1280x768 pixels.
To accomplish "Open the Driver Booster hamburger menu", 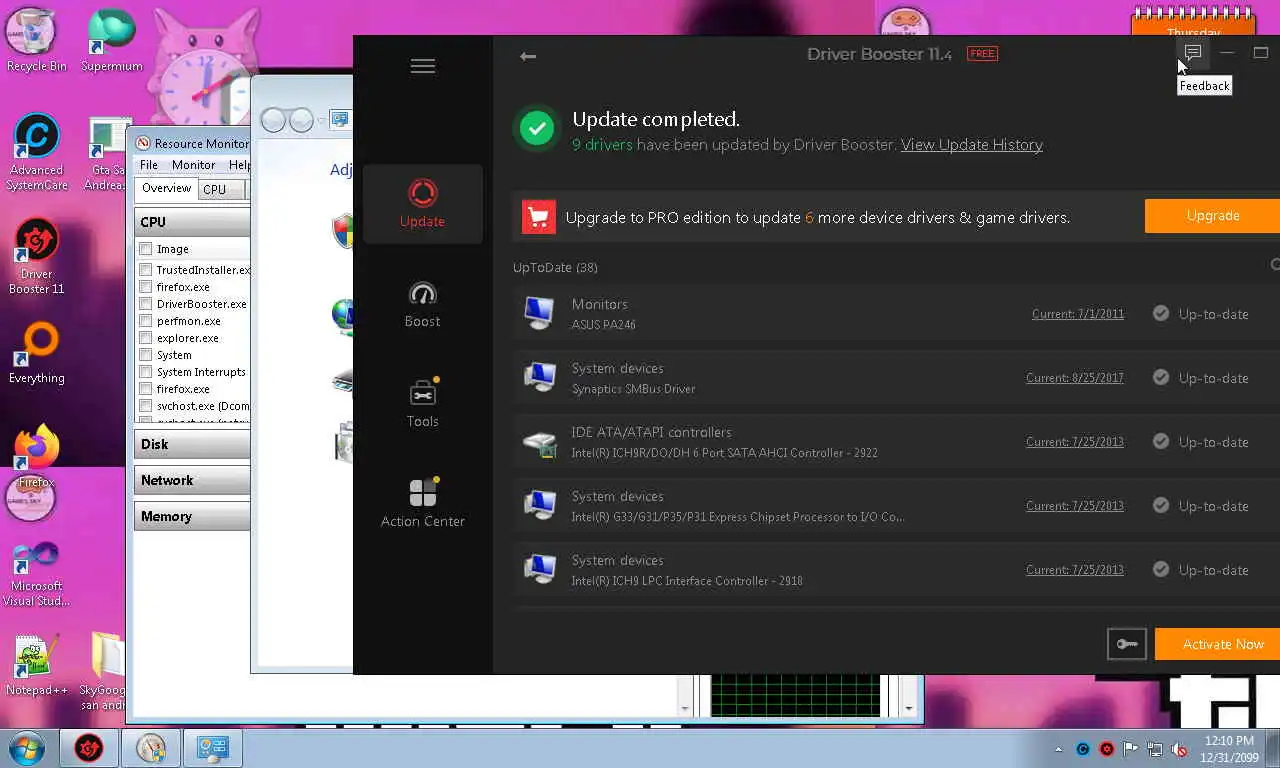I will 423,66.
